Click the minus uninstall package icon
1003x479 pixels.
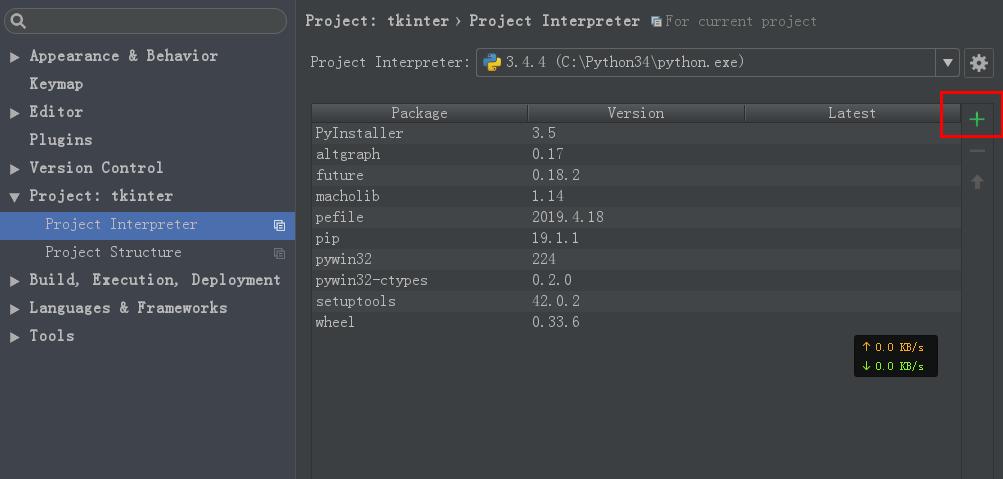click(x=977, y=152)
